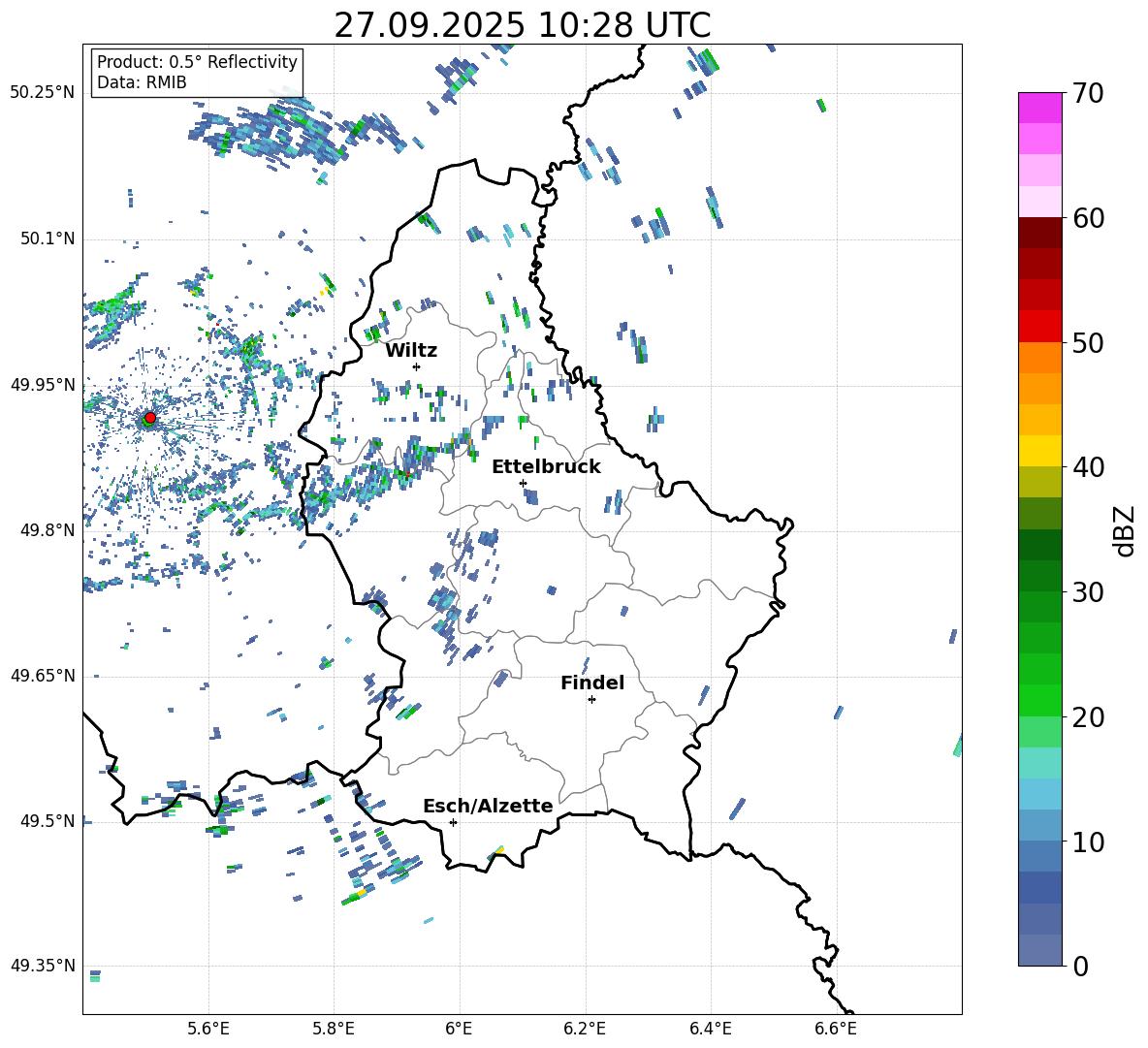Pick the yellow colorbar swatch above 40

(x=1040, y=451)
